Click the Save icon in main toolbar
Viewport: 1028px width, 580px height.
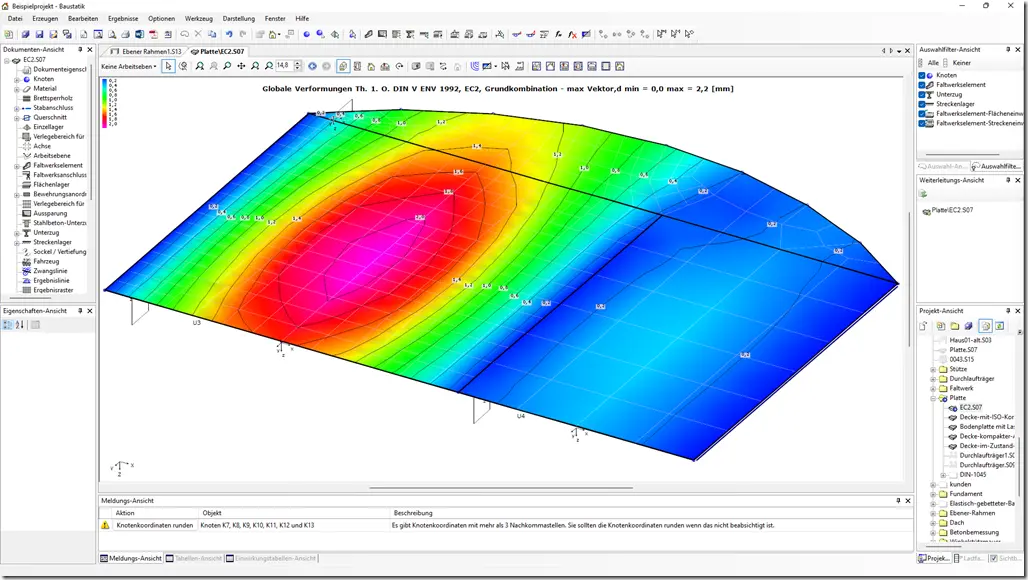pos(39,34)
